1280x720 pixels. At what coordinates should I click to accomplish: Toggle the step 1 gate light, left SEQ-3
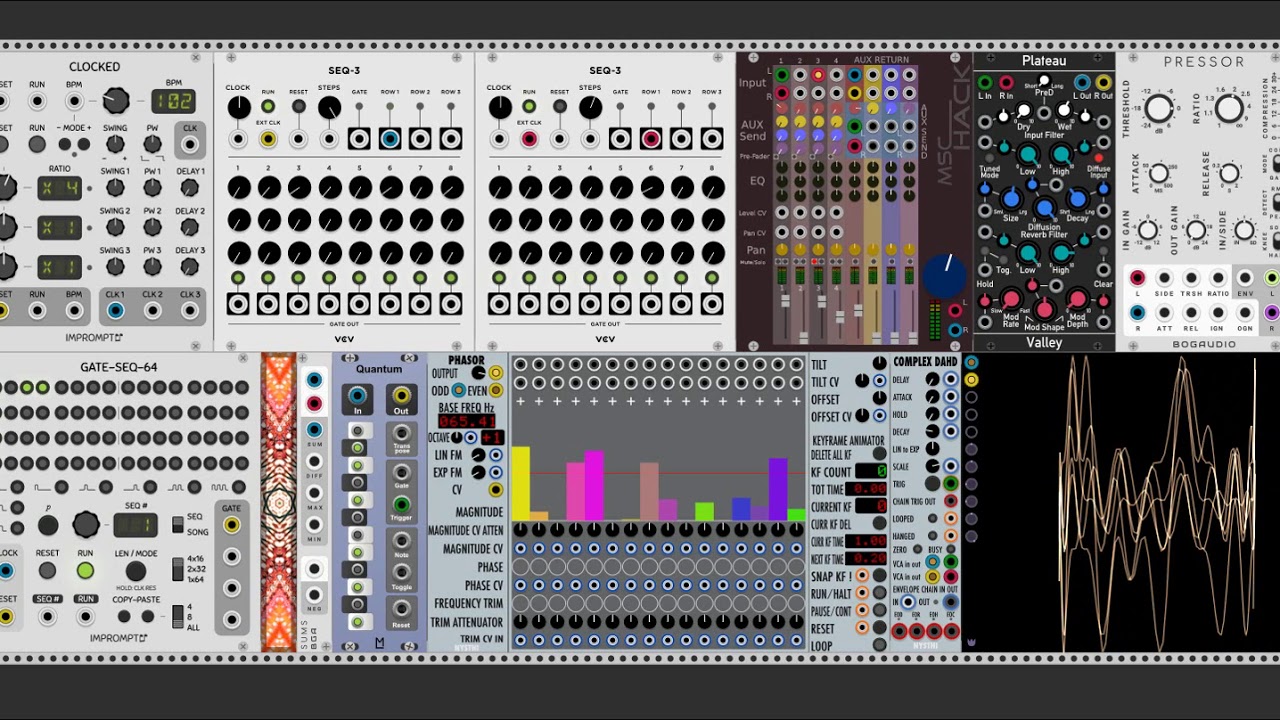tap(238, 277)
